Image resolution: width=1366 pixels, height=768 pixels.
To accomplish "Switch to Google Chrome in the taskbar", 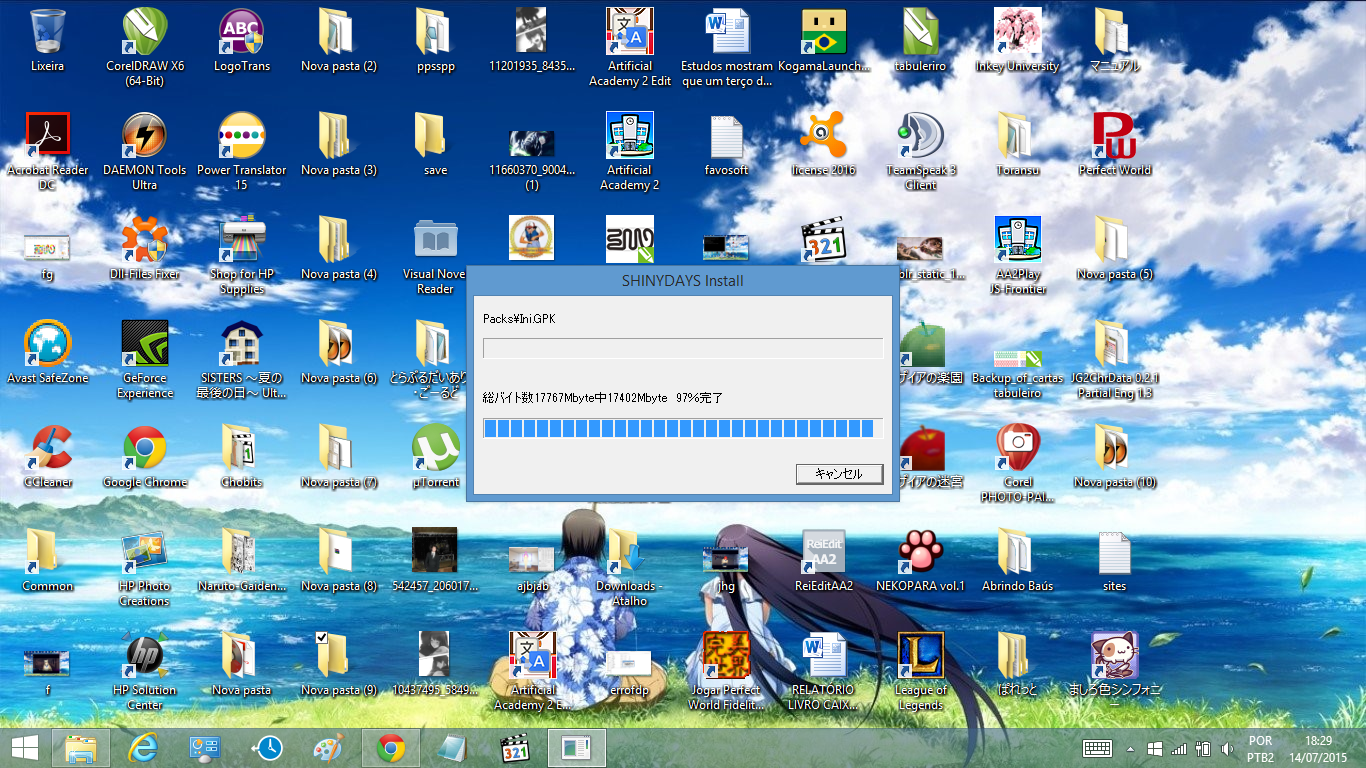I will [390, 748].
